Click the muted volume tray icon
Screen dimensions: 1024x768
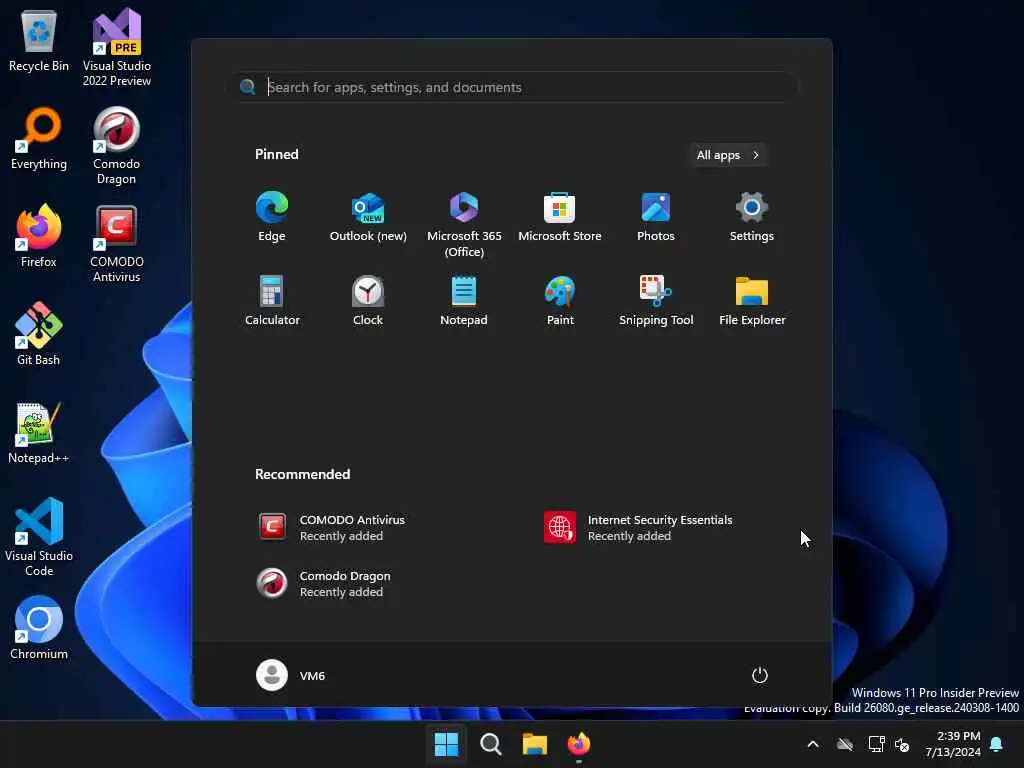[903, 744]
